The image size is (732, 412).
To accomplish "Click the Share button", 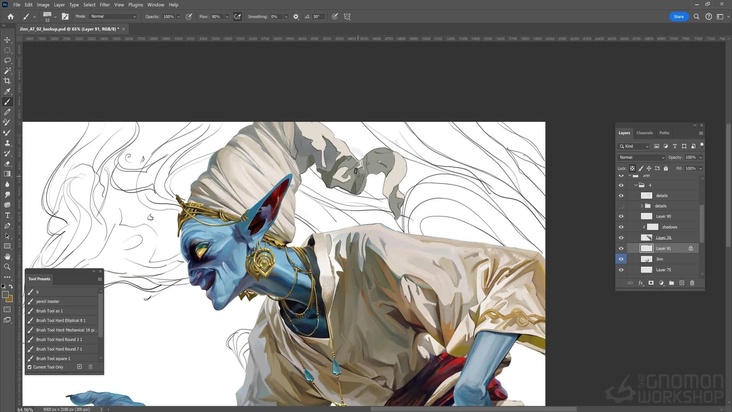I will point(679,16).
